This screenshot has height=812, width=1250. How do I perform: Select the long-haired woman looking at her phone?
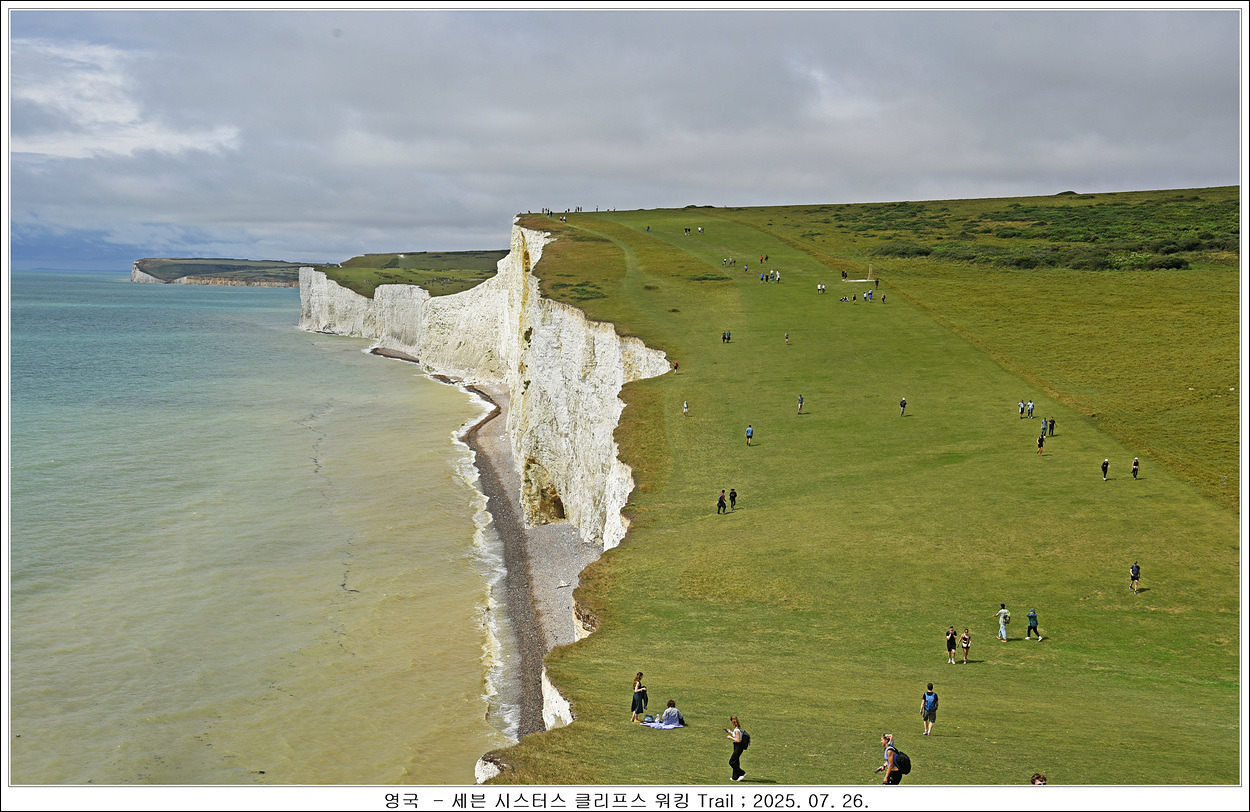(x=737, y=747)
